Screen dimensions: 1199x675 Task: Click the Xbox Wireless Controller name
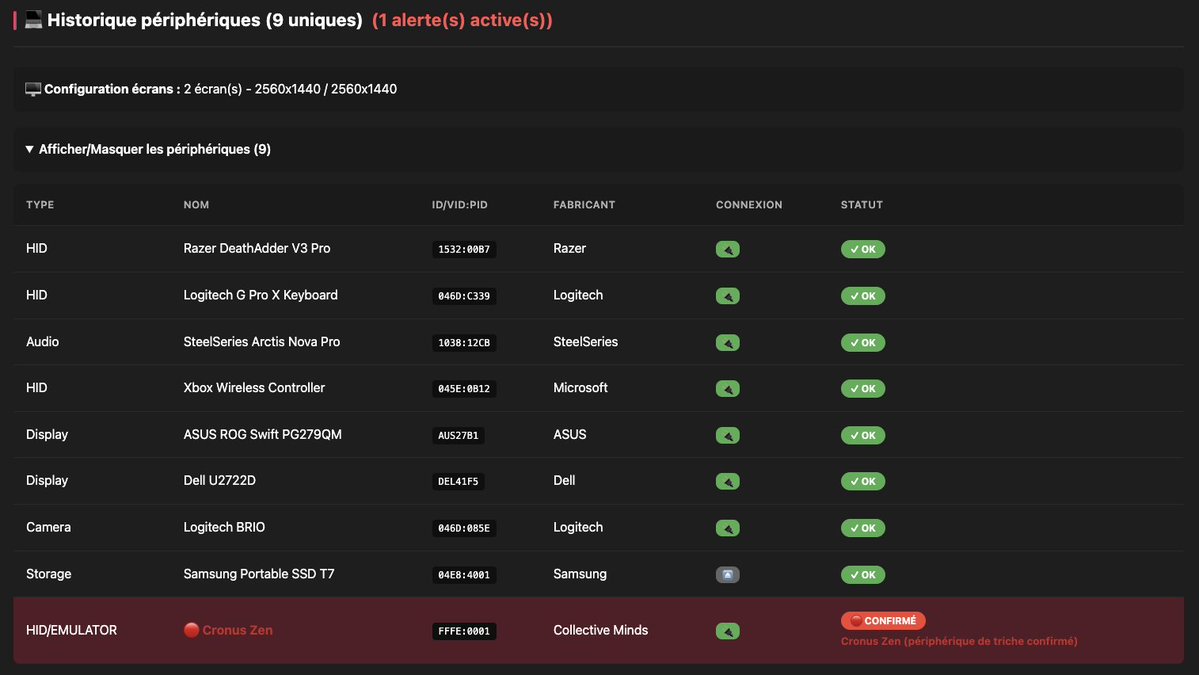[x=254, y=388]
